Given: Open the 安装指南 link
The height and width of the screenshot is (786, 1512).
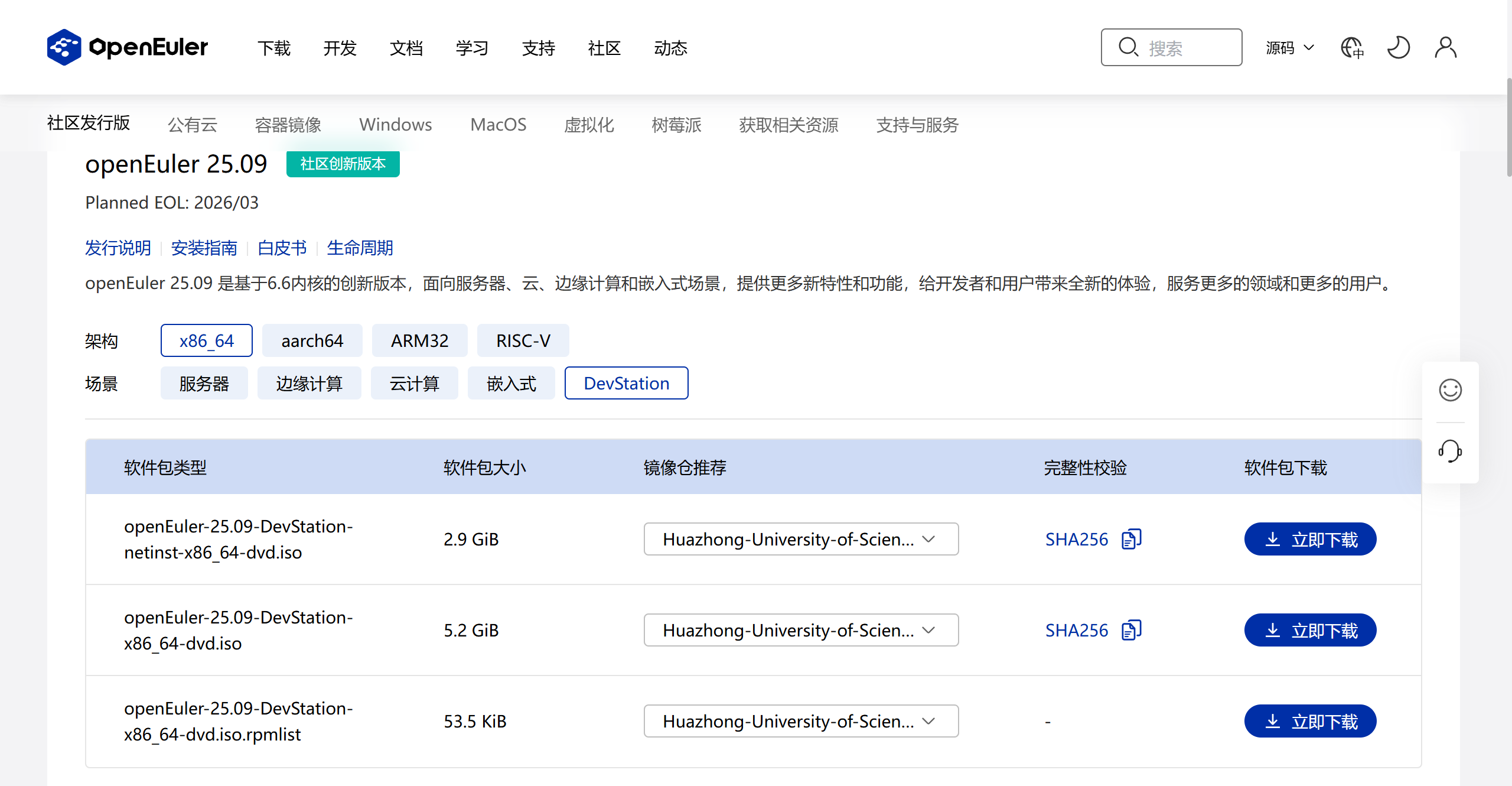Looking at the screenshot, I should (204, 248).
